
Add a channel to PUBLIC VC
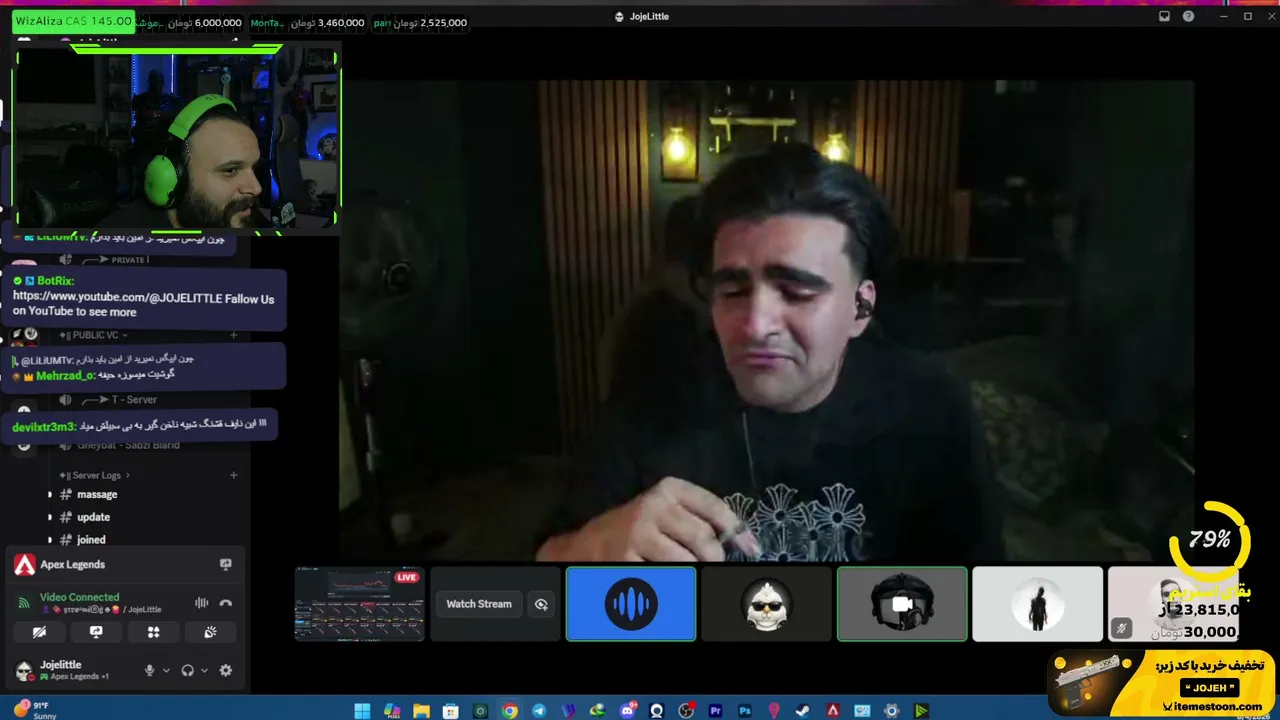pos(234,335)
